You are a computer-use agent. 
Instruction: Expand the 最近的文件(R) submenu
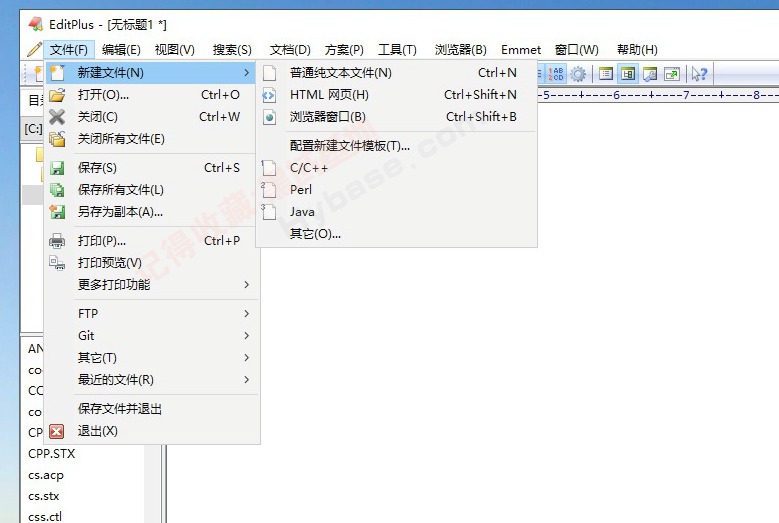pyautogui.click(x=151, y=379)
